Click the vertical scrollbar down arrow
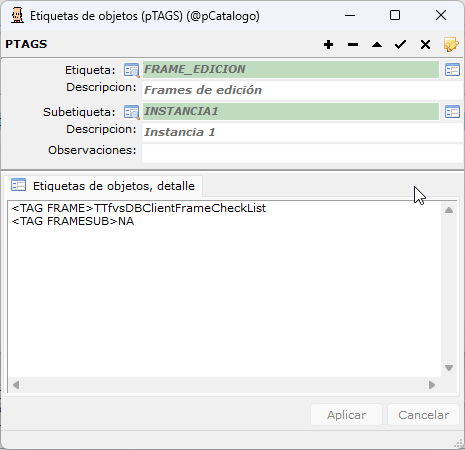This screenshot has width=465, height=450. click(449, 368)
